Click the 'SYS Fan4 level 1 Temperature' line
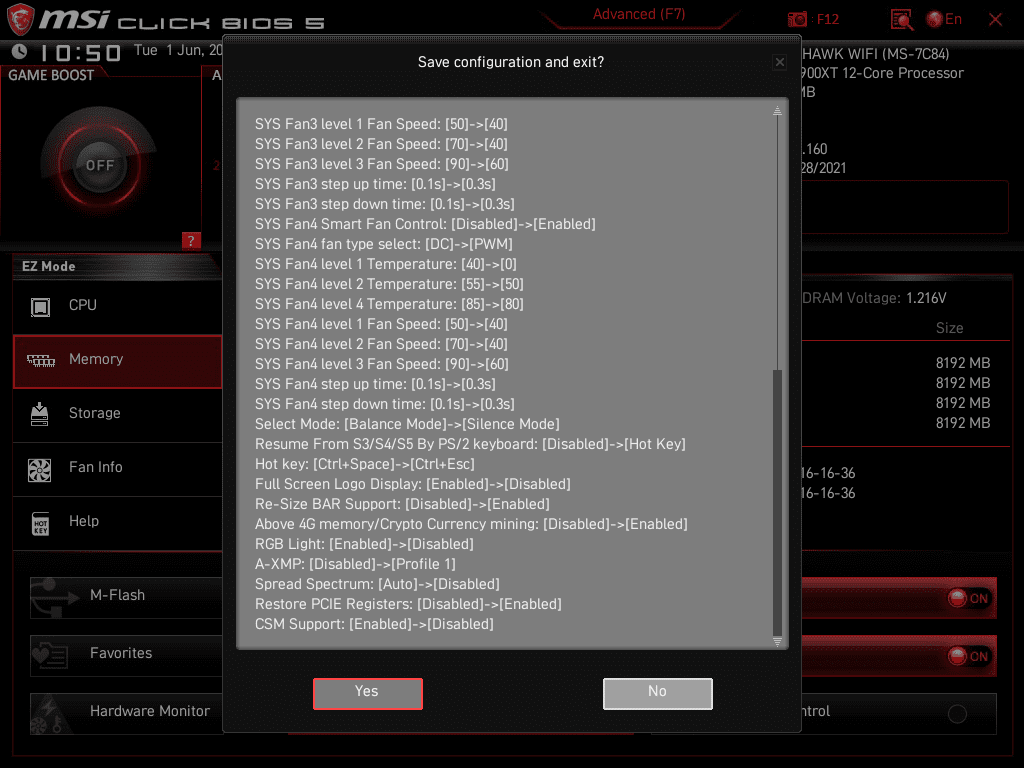1024x768 pixels. point(385,264)
